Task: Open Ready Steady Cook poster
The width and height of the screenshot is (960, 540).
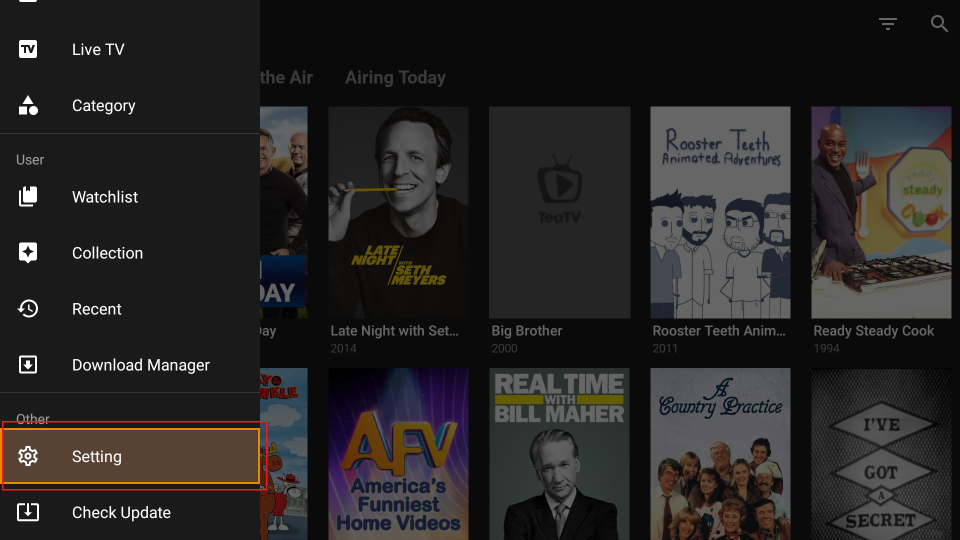Action: (882, 212)
